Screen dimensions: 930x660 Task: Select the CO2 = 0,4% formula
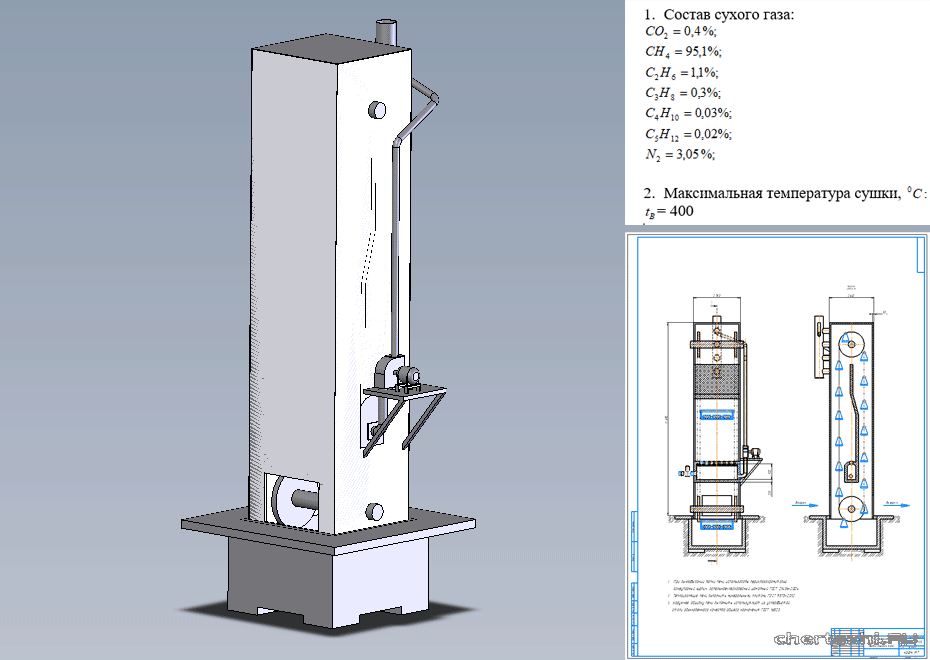pyautogui.click(x=682, y=32)
